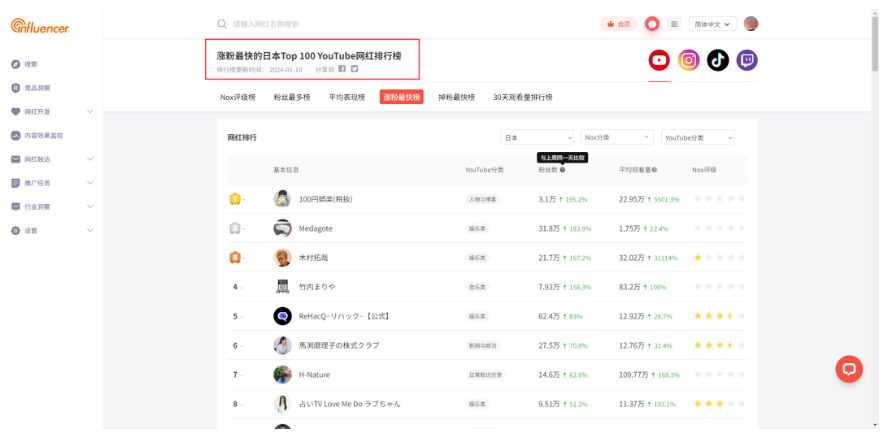
Task: Open the 竹内まりや channel link
Action: click(317, 287)
